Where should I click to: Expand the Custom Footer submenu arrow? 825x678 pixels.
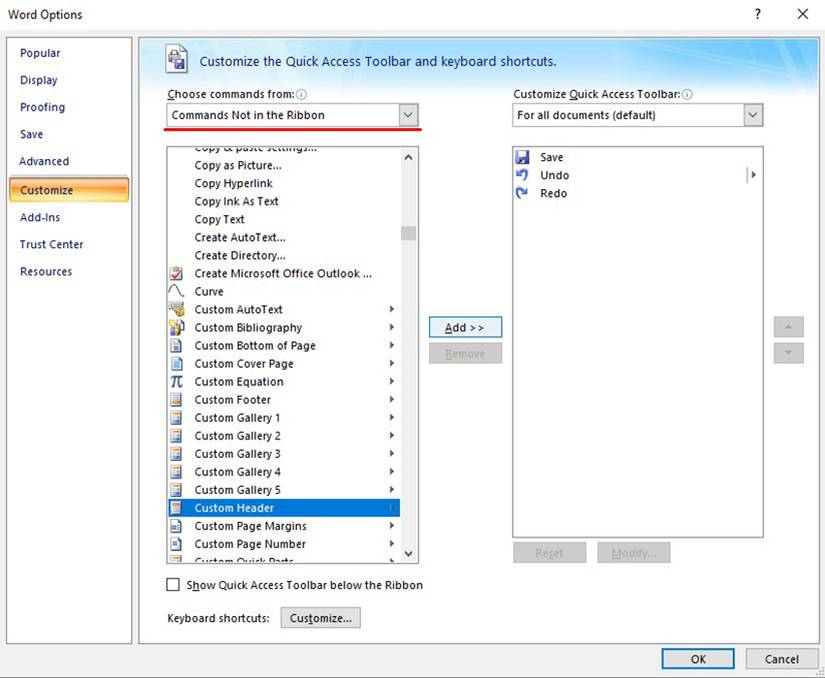coord(391,399)
